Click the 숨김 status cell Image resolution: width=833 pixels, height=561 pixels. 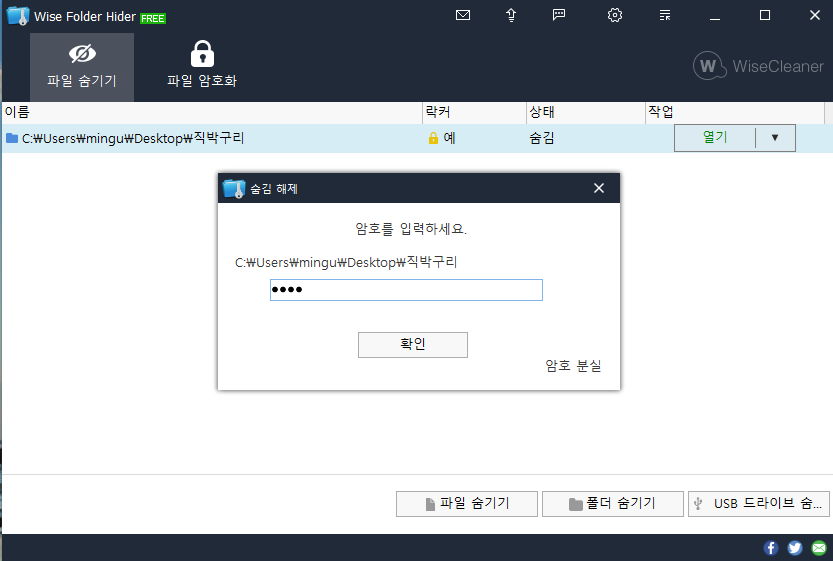coord(542,138)
